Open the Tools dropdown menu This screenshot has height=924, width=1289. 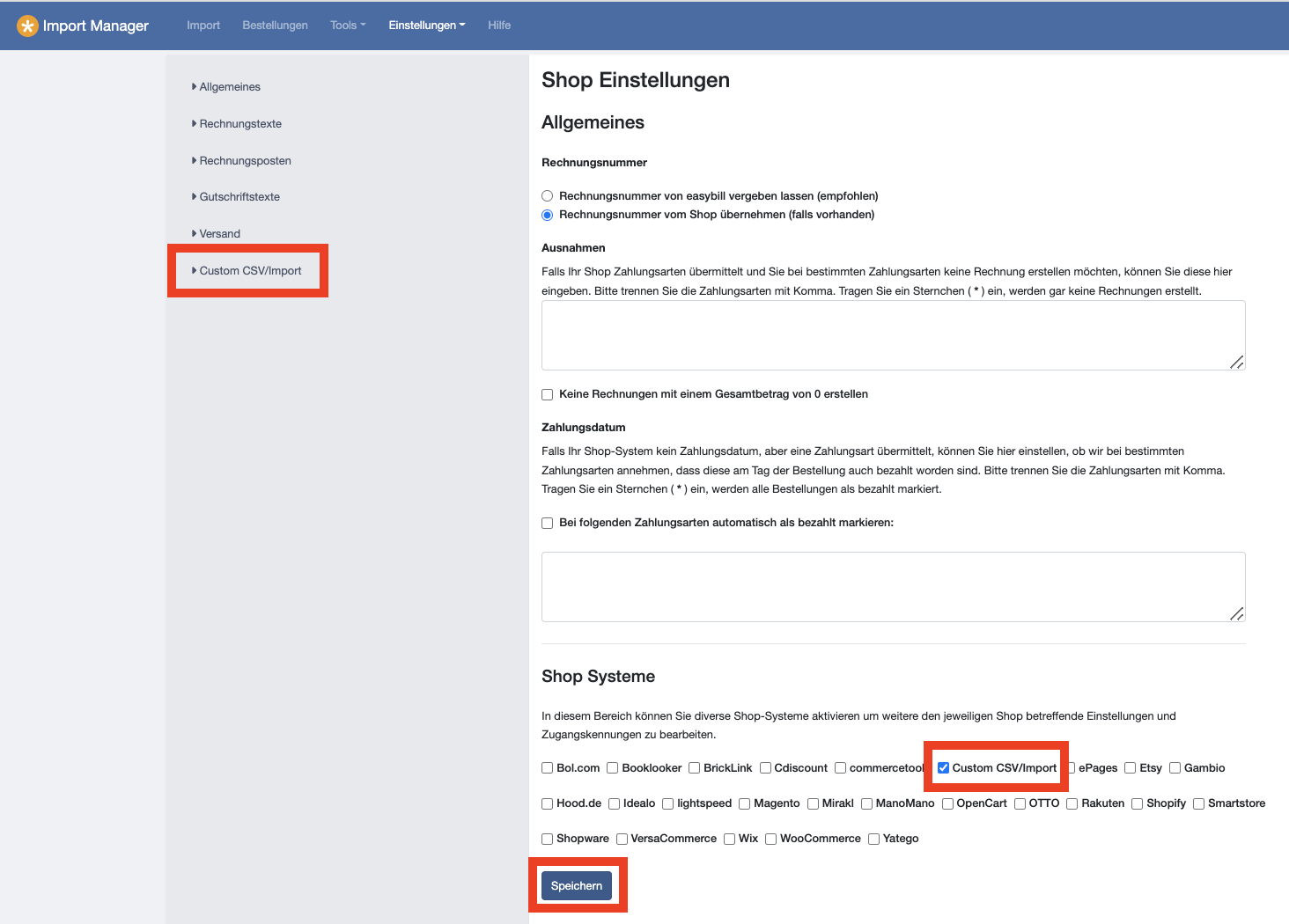tap(348, 26)
